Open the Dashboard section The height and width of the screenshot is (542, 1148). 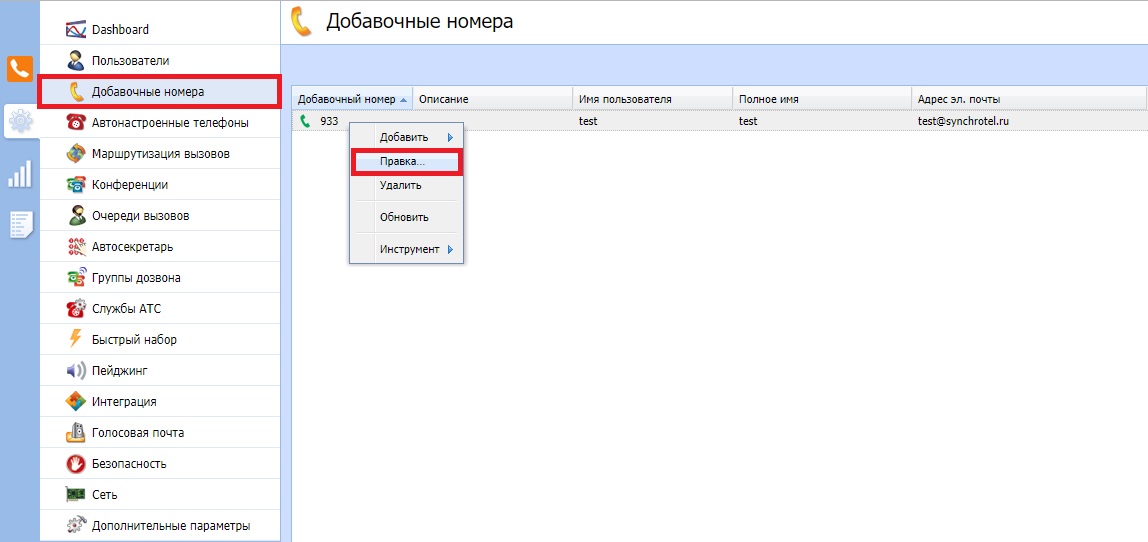point(160,30)
